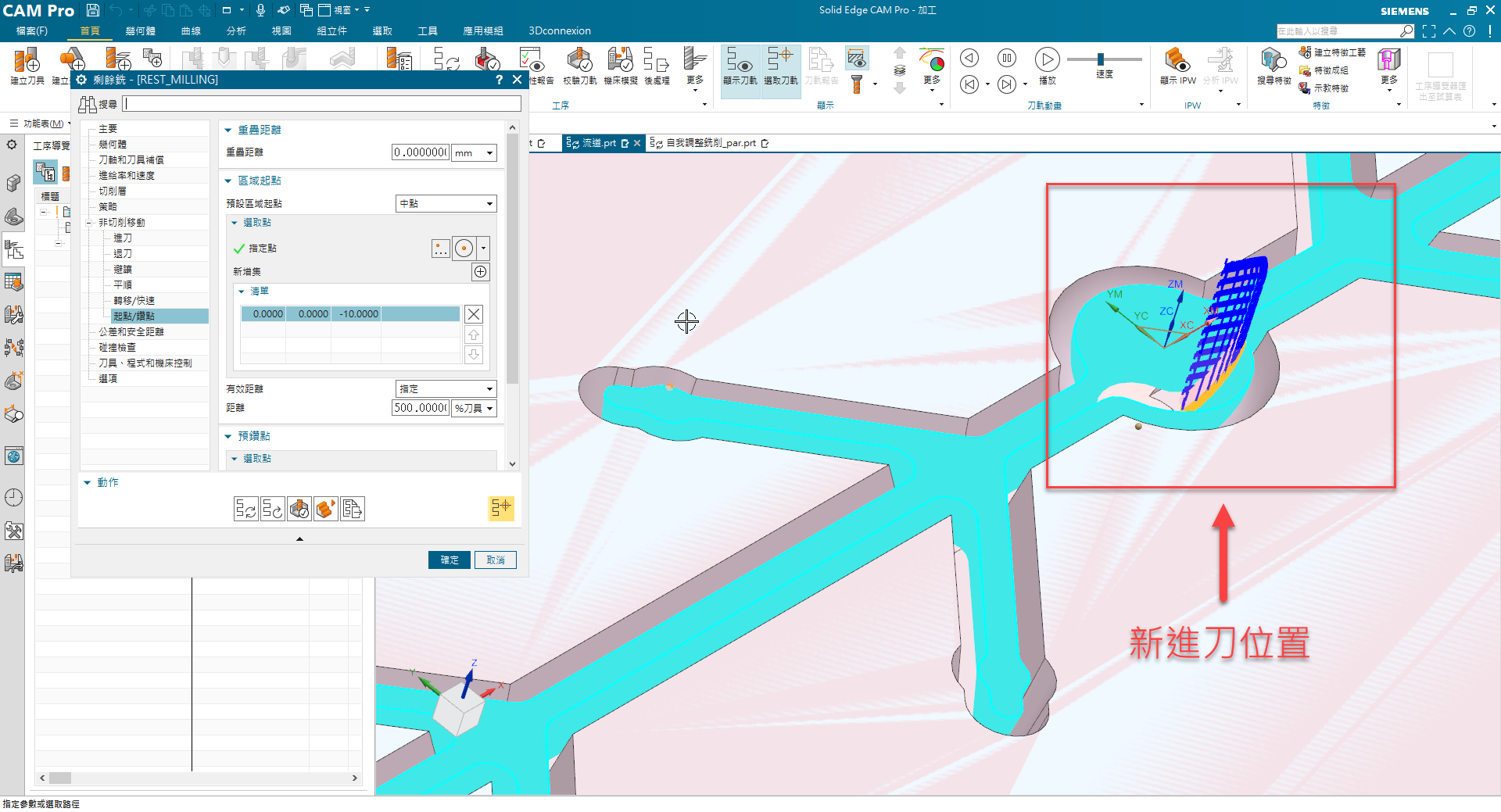The image size is (1501, 812).
Task: Select 主要 in dialog tree
Action: [x=108, y=129]
